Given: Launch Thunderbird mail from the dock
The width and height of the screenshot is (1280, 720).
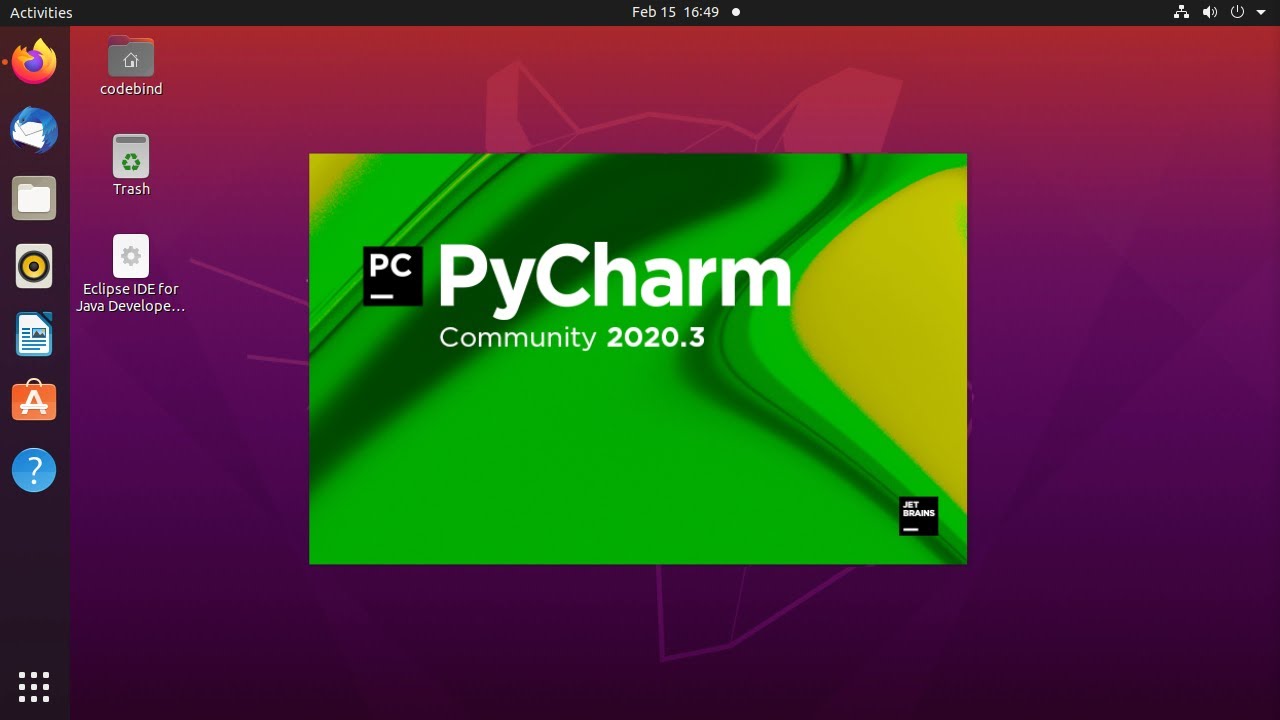Looking at the screenshot, I should click(x=34, y=130).
